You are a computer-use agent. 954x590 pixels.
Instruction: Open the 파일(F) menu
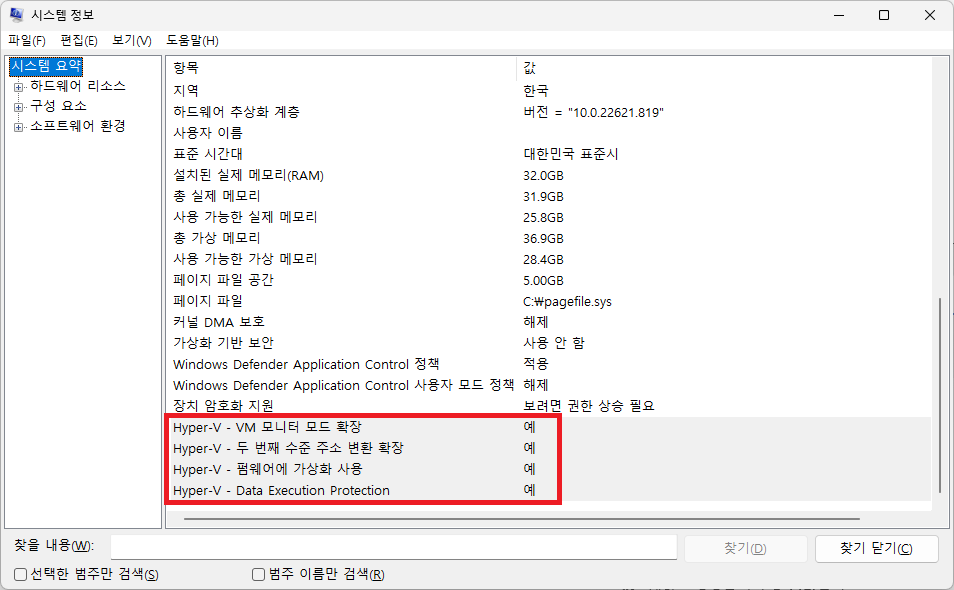[27, 41]
